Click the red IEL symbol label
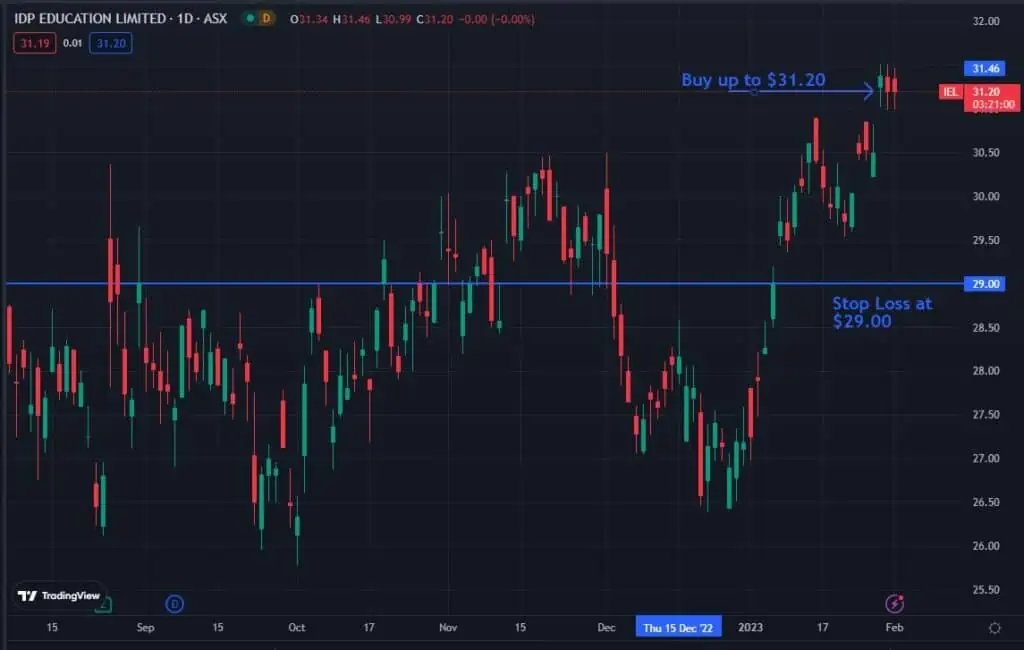Screen dimensions: 1024x650 tap(951, 92)
